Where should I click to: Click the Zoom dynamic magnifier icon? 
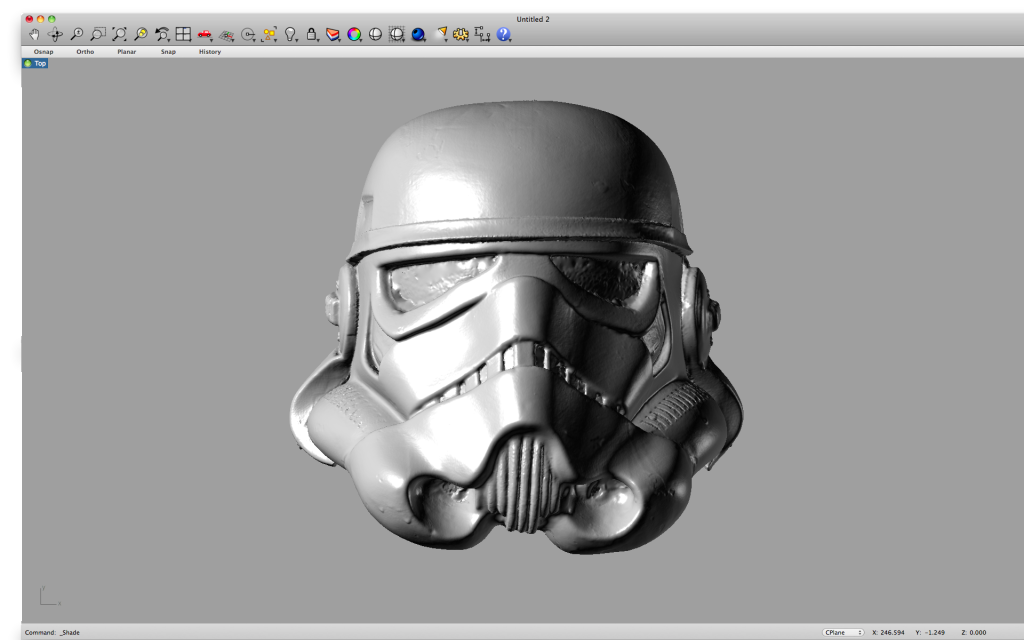pos(77,34)
